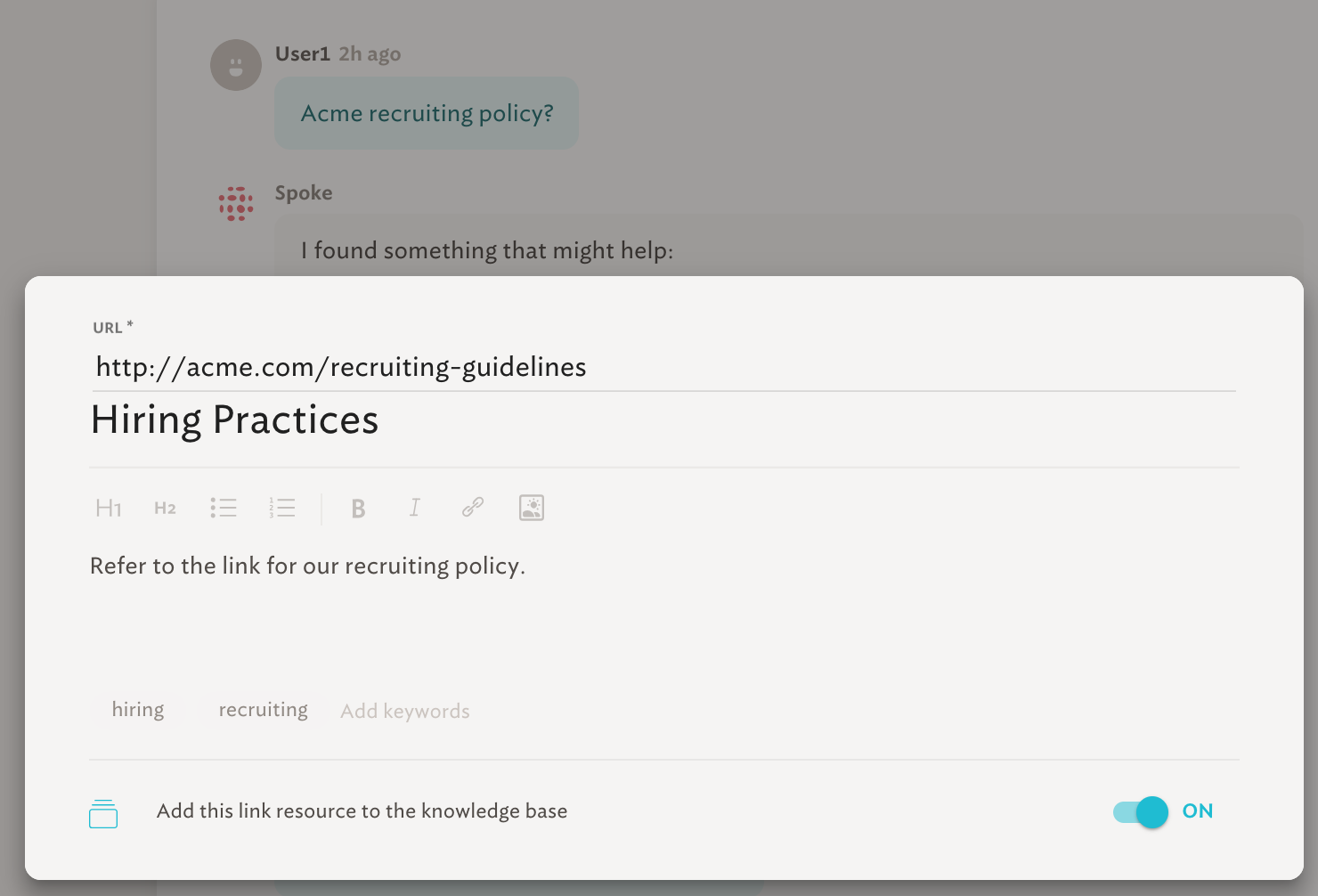Image resolution: width=1318 pixels, height=896 pixels.
Task: Select the recruiting keyword tag
Action: (x=264, y=709)
